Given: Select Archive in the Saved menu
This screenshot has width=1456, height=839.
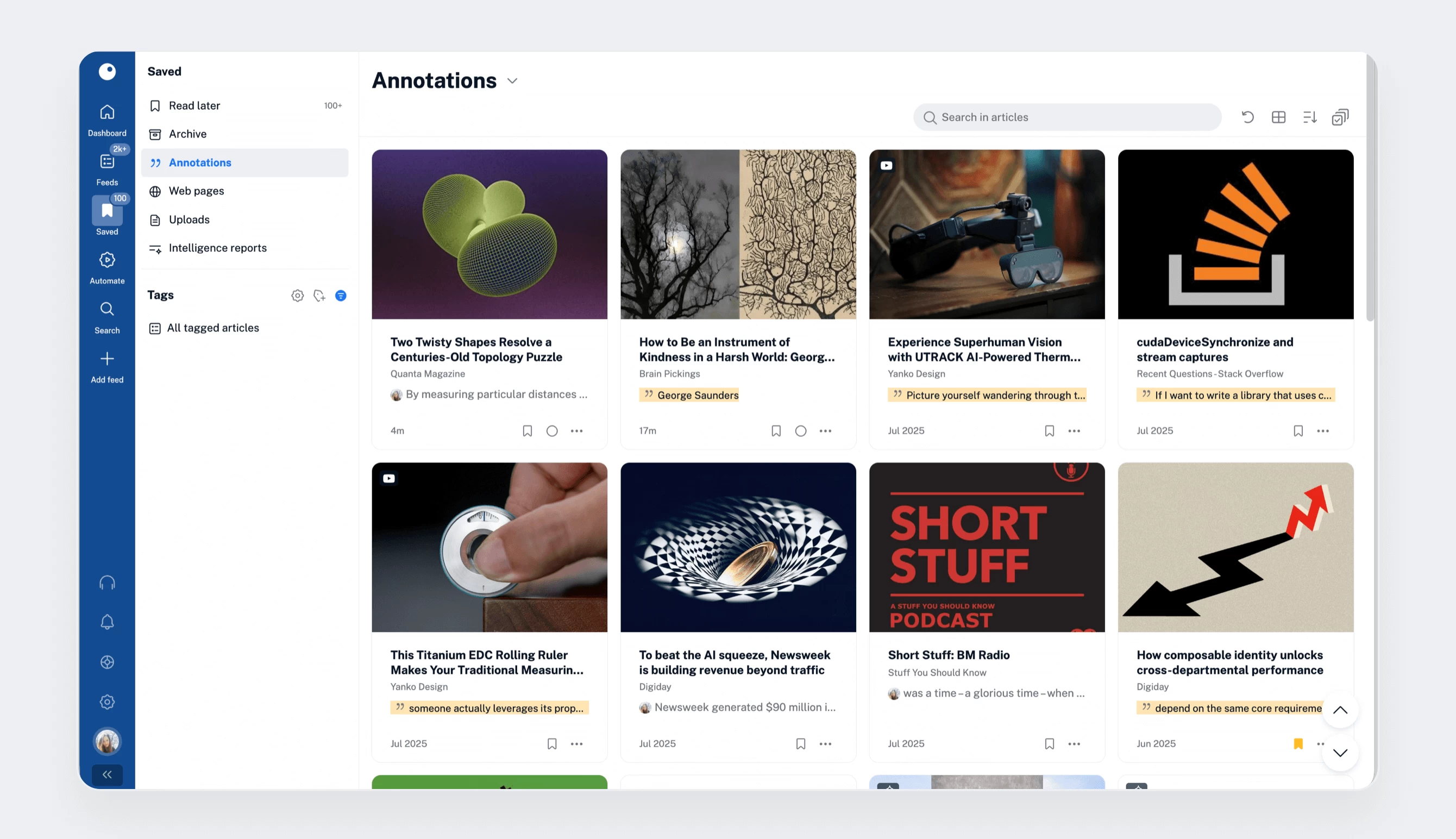Looking at the screenshot, I should pos(187,134).
